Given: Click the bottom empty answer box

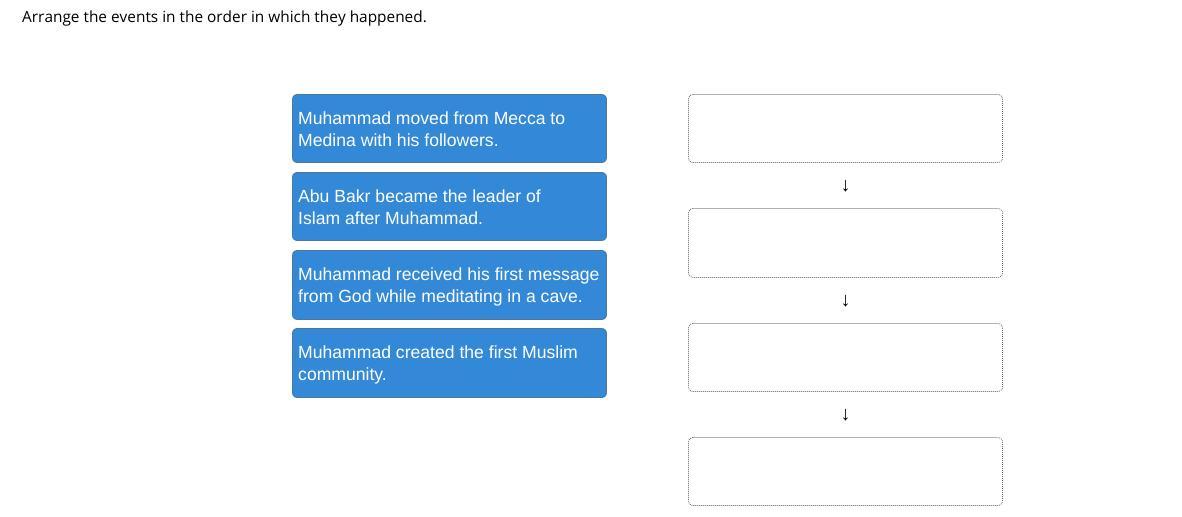Looking at the screenshot, I should [845, 471].
